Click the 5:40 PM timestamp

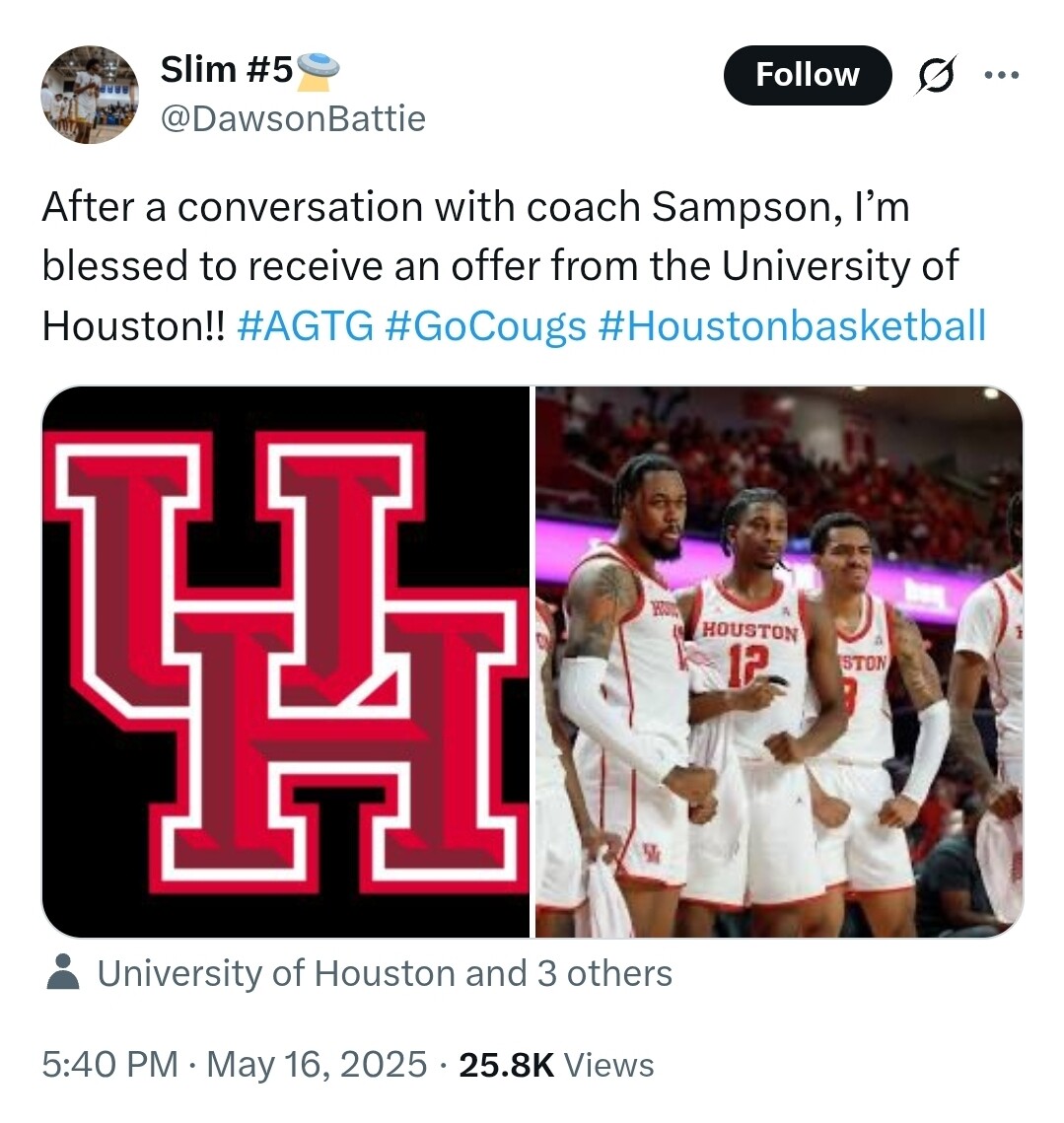tap(109, 1064)
